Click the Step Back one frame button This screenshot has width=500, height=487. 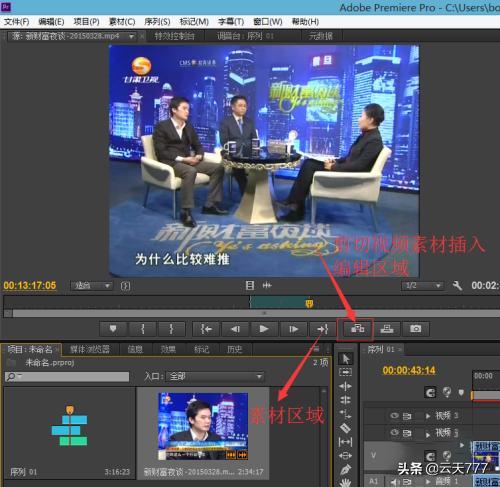click(x=235, y=329)
